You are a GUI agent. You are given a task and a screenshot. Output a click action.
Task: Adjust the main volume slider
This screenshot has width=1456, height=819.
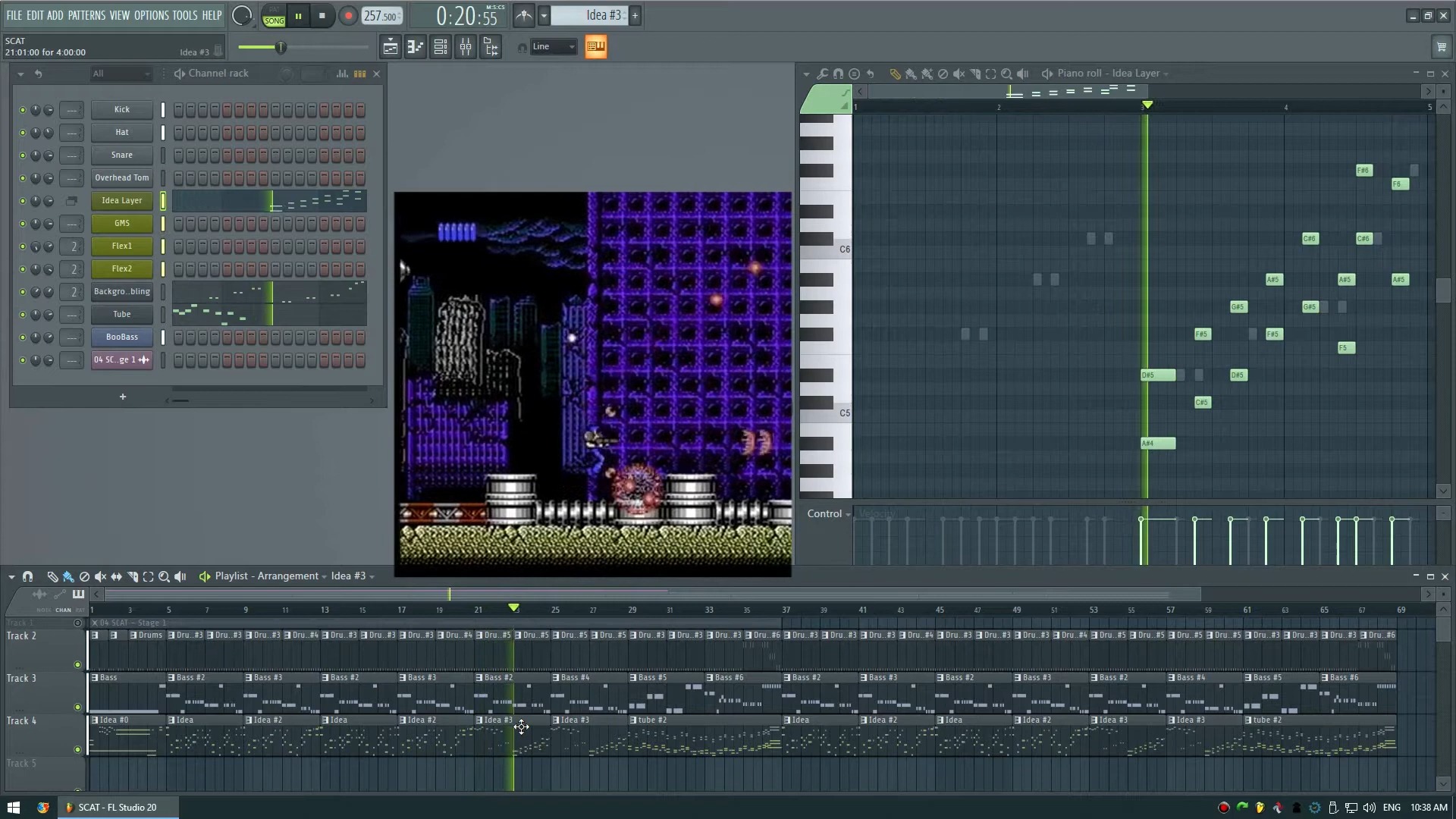tap(303, 47)
